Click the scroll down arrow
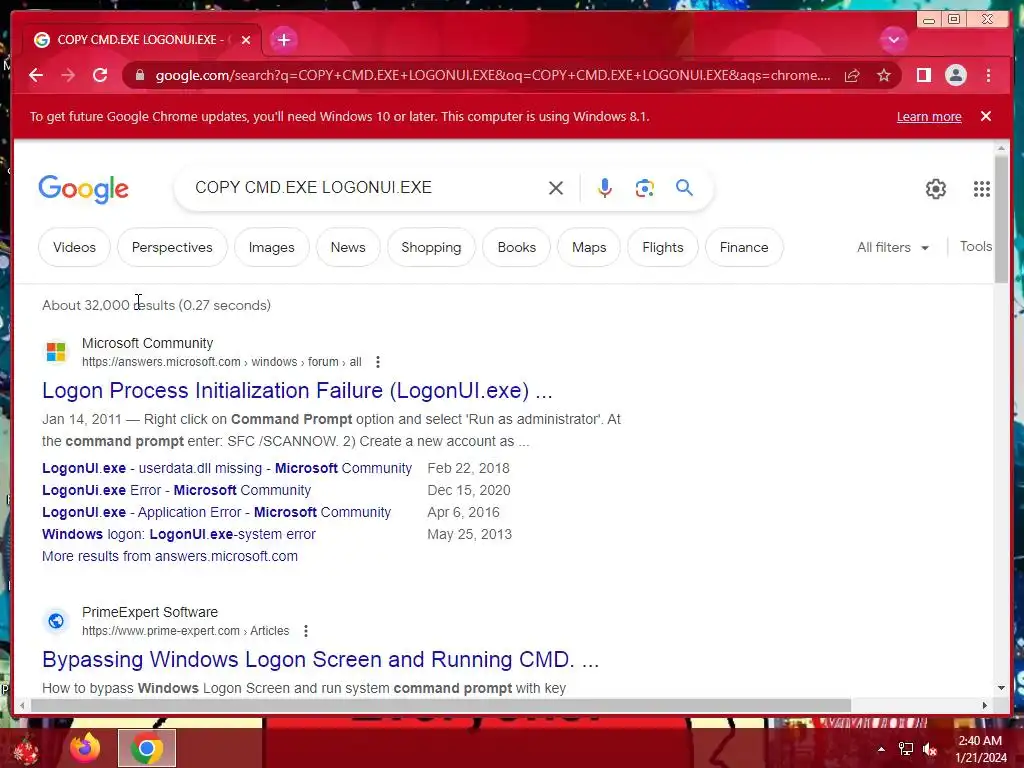1024x768 pixels. click(x=1001, y=688)
